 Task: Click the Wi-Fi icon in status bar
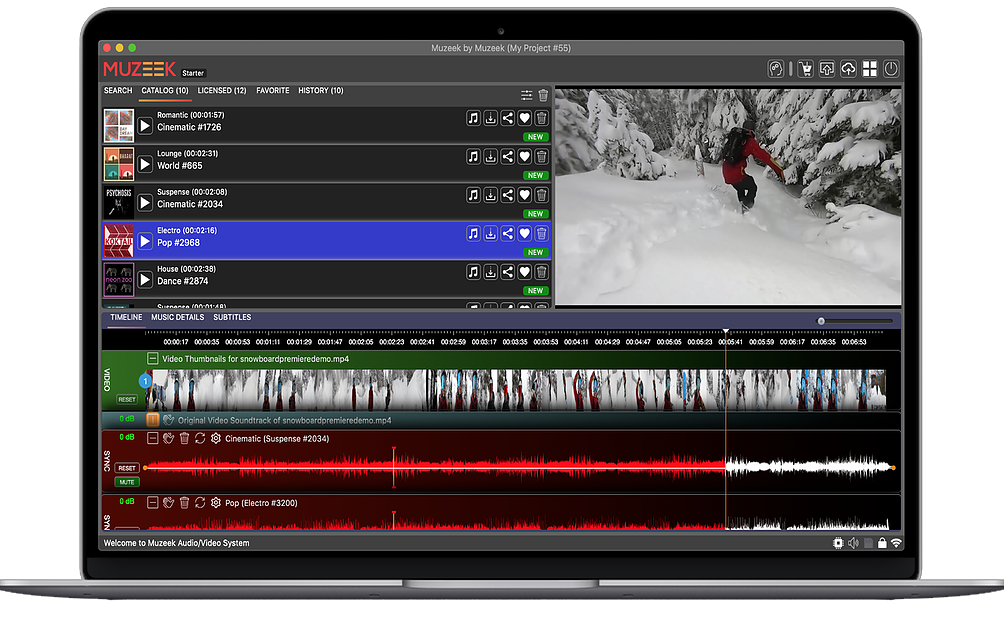(x=896, y=543)
